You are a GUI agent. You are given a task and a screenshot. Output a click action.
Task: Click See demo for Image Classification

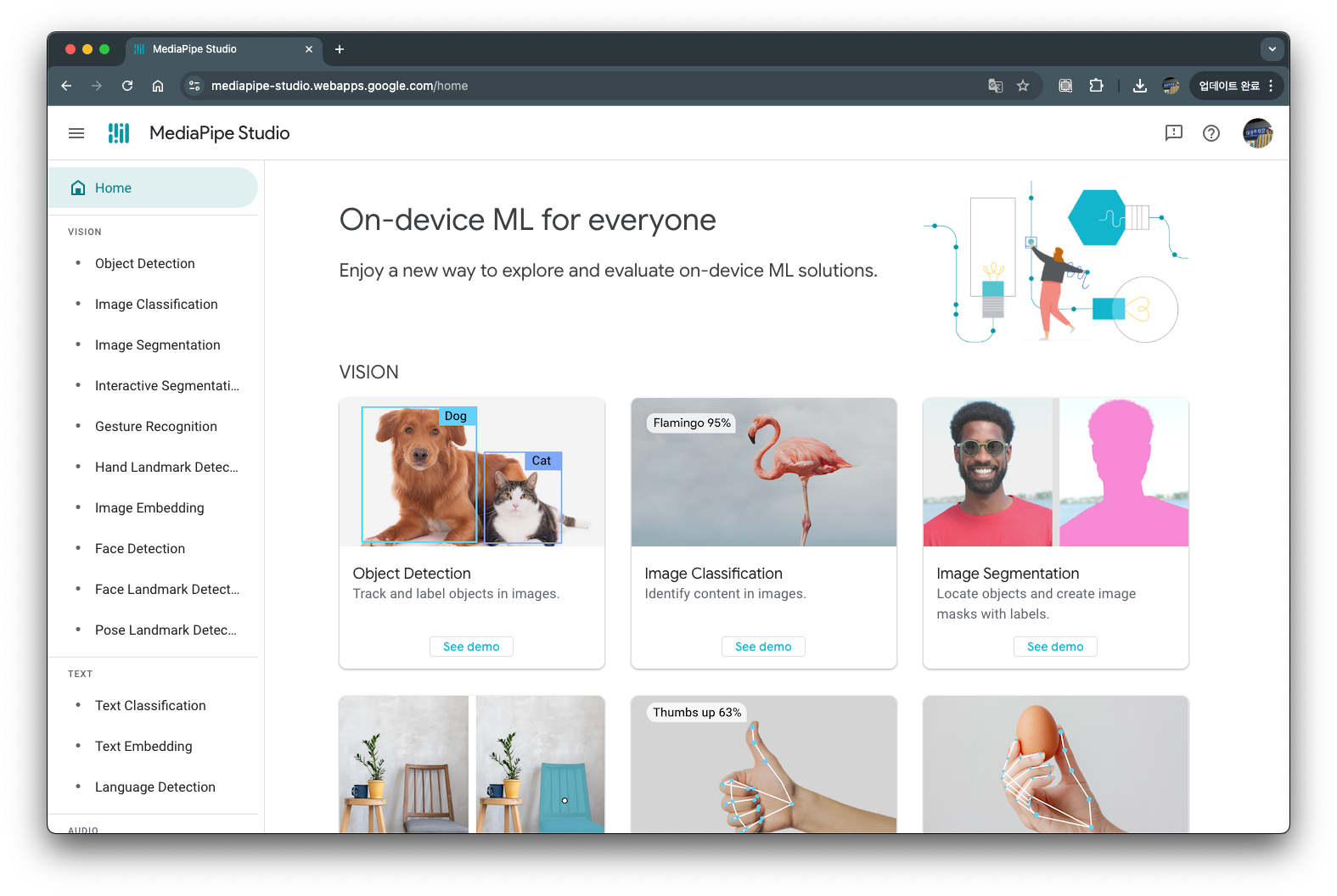tap(763, 647)
